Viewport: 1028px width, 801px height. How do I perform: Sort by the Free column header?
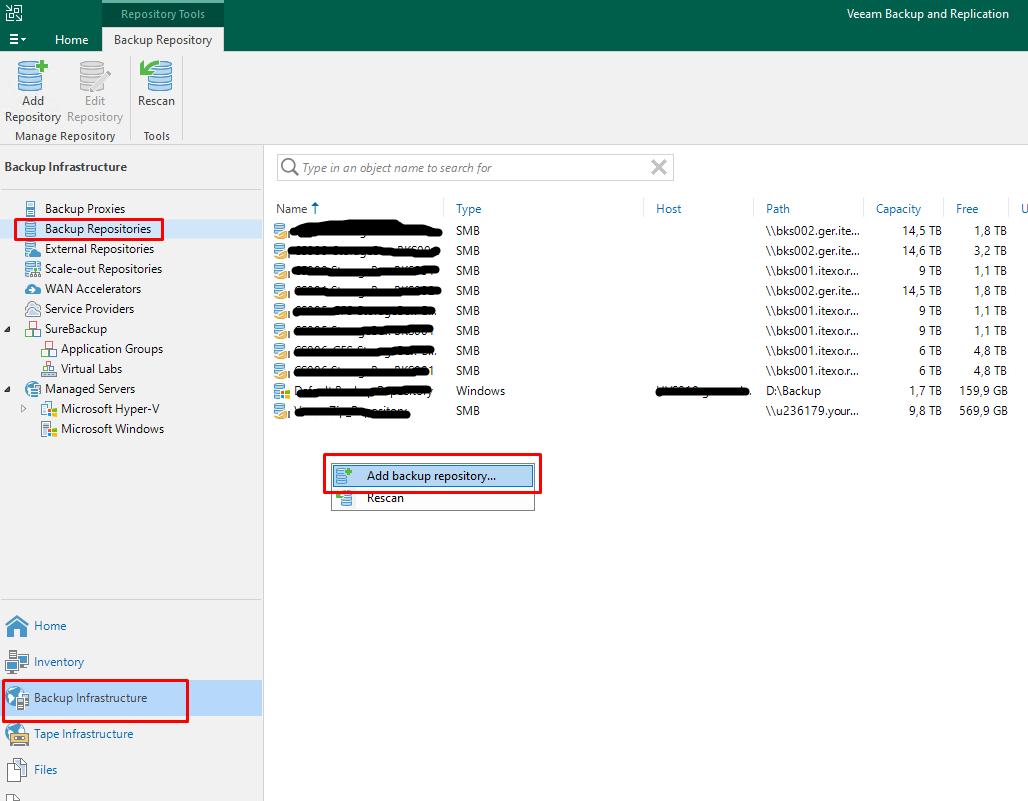(x=967, y=208)
